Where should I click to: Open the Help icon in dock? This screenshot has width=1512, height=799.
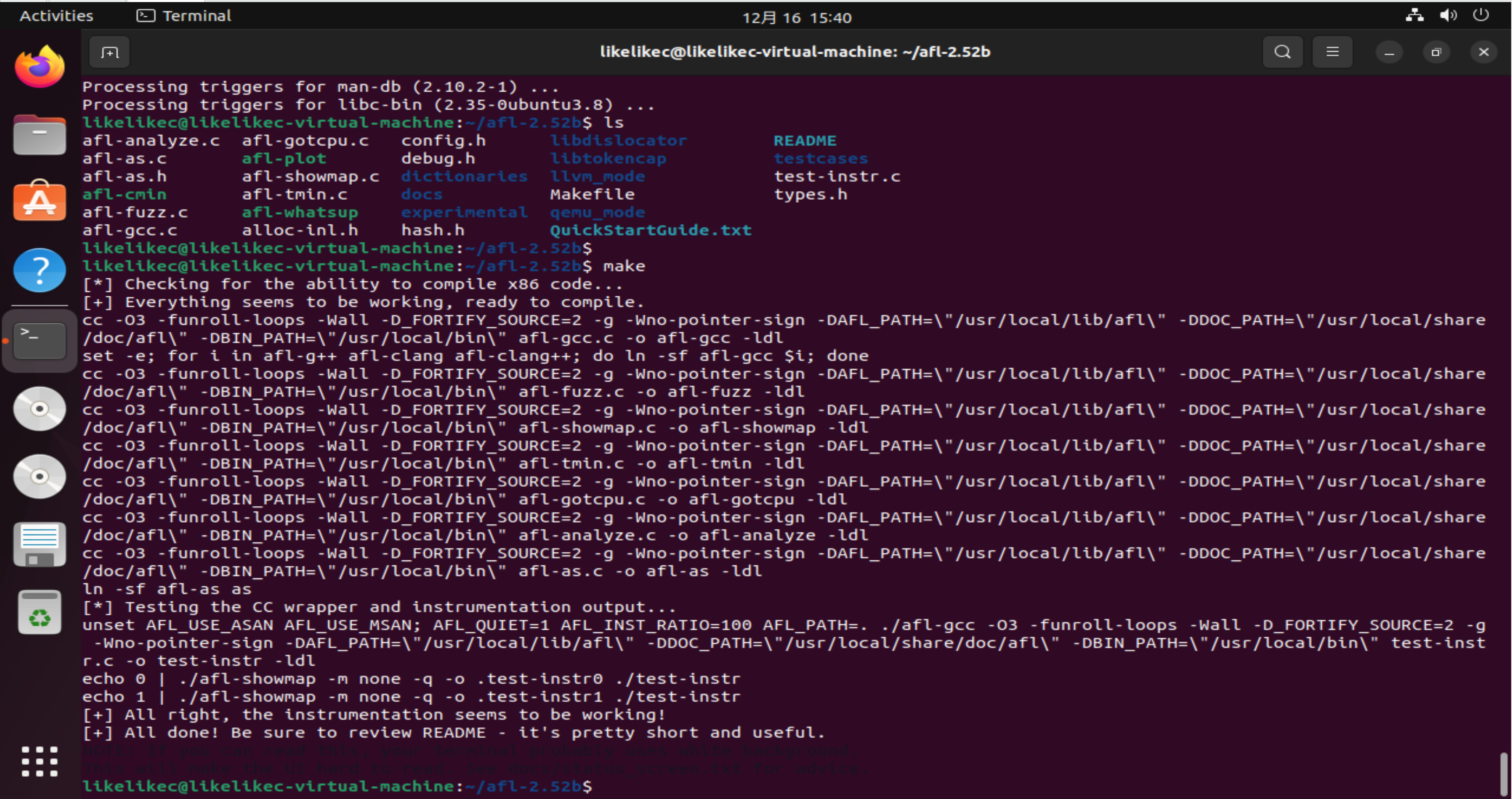[x=39, y=270]
